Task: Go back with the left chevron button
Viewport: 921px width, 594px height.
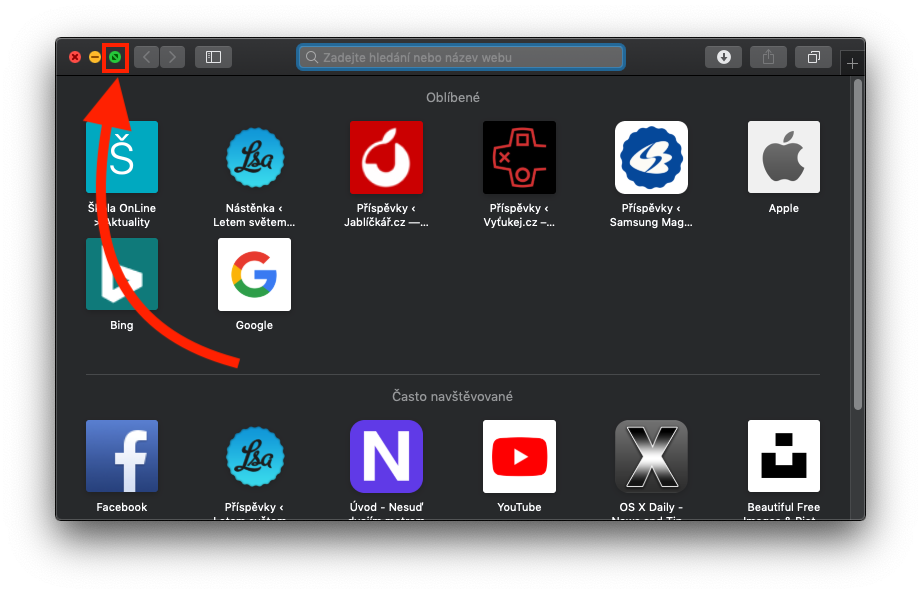Action: (146, 57)
